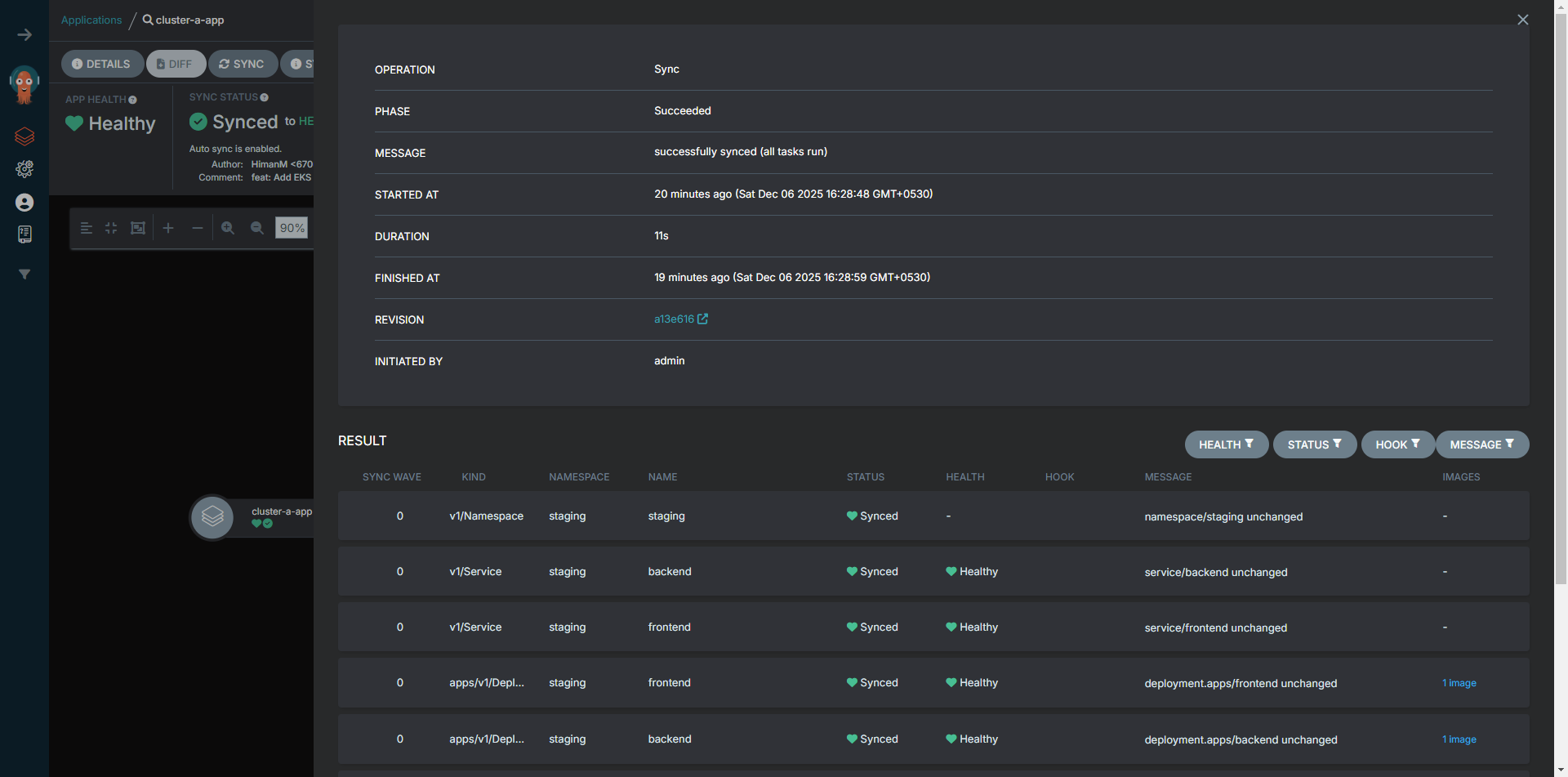Switch to the DIFF tab
Viewport: 1568px width, 777px height.
176,64
